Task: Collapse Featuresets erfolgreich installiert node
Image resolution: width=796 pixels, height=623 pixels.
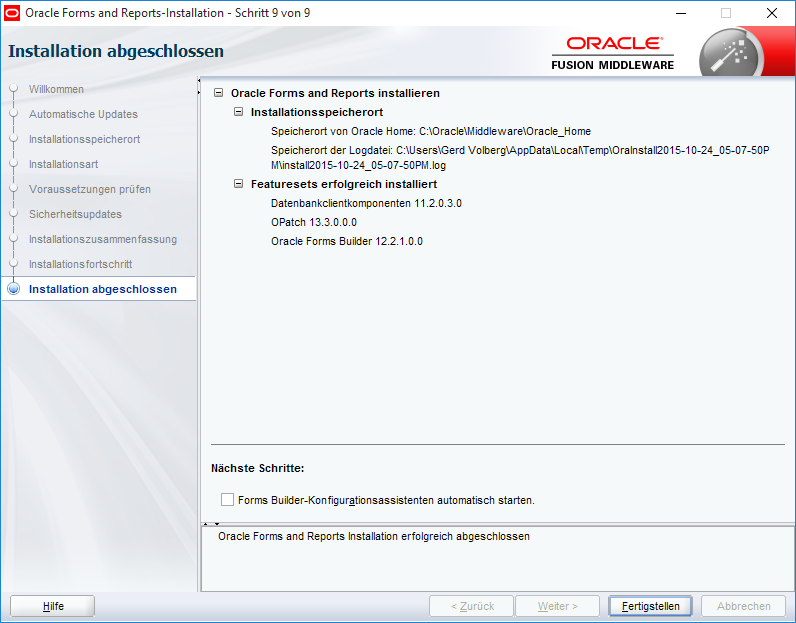Action: (x=239, y=184)
